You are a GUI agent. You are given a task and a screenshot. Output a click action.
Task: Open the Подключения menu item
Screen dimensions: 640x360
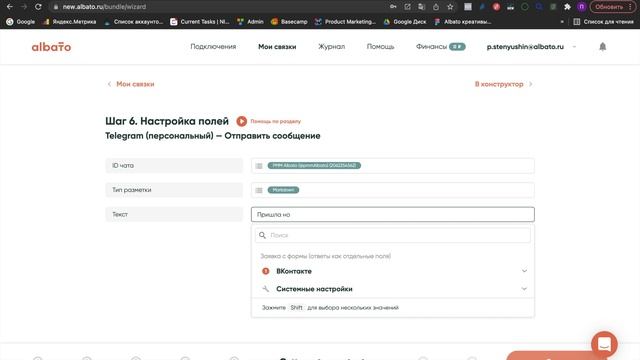click(x=213, y=47)
